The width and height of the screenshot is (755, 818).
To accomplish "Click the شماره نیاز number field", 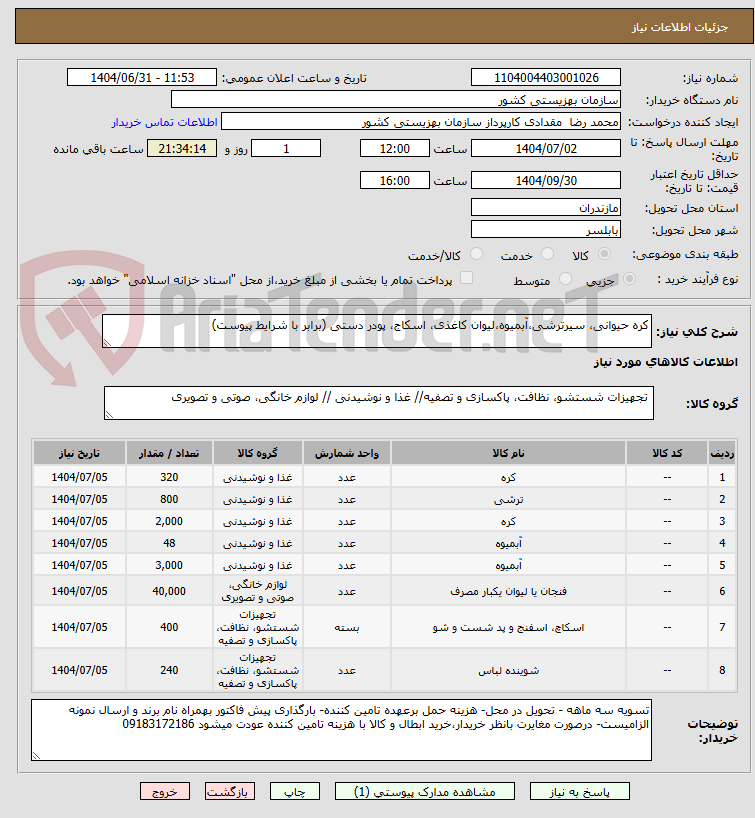I will click(546, 78).
